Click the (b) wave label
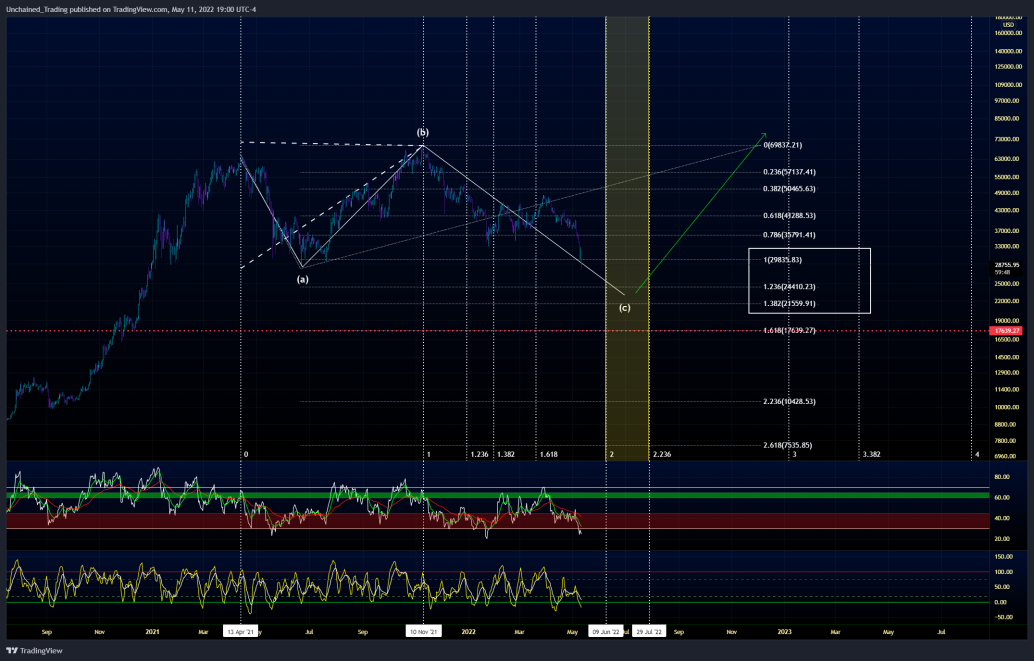 click(423, 132)
